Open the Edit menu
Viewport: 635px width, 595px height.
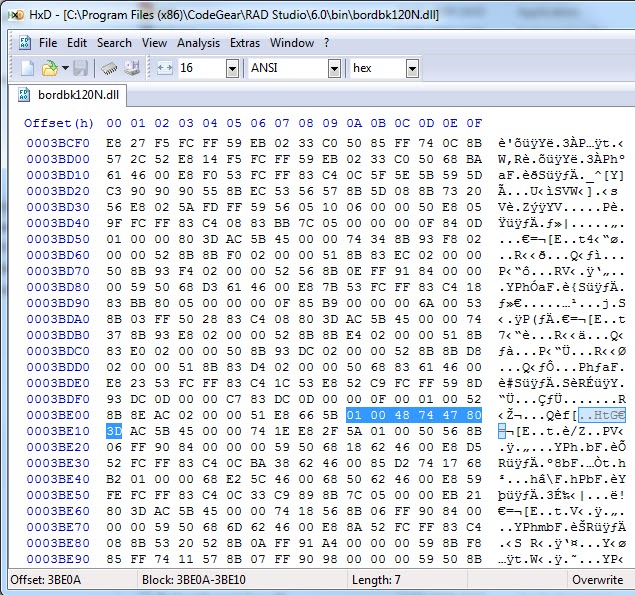point(77,43)
